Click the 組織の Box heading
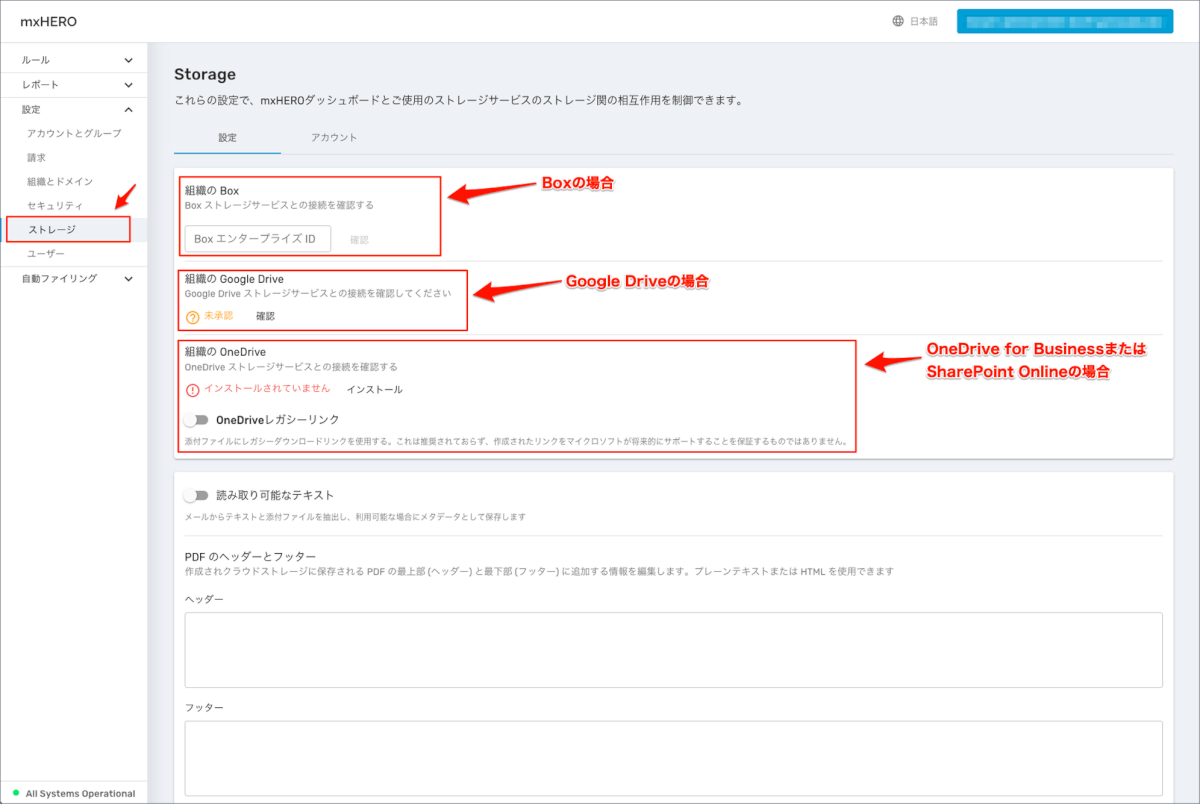 point(212,190)
